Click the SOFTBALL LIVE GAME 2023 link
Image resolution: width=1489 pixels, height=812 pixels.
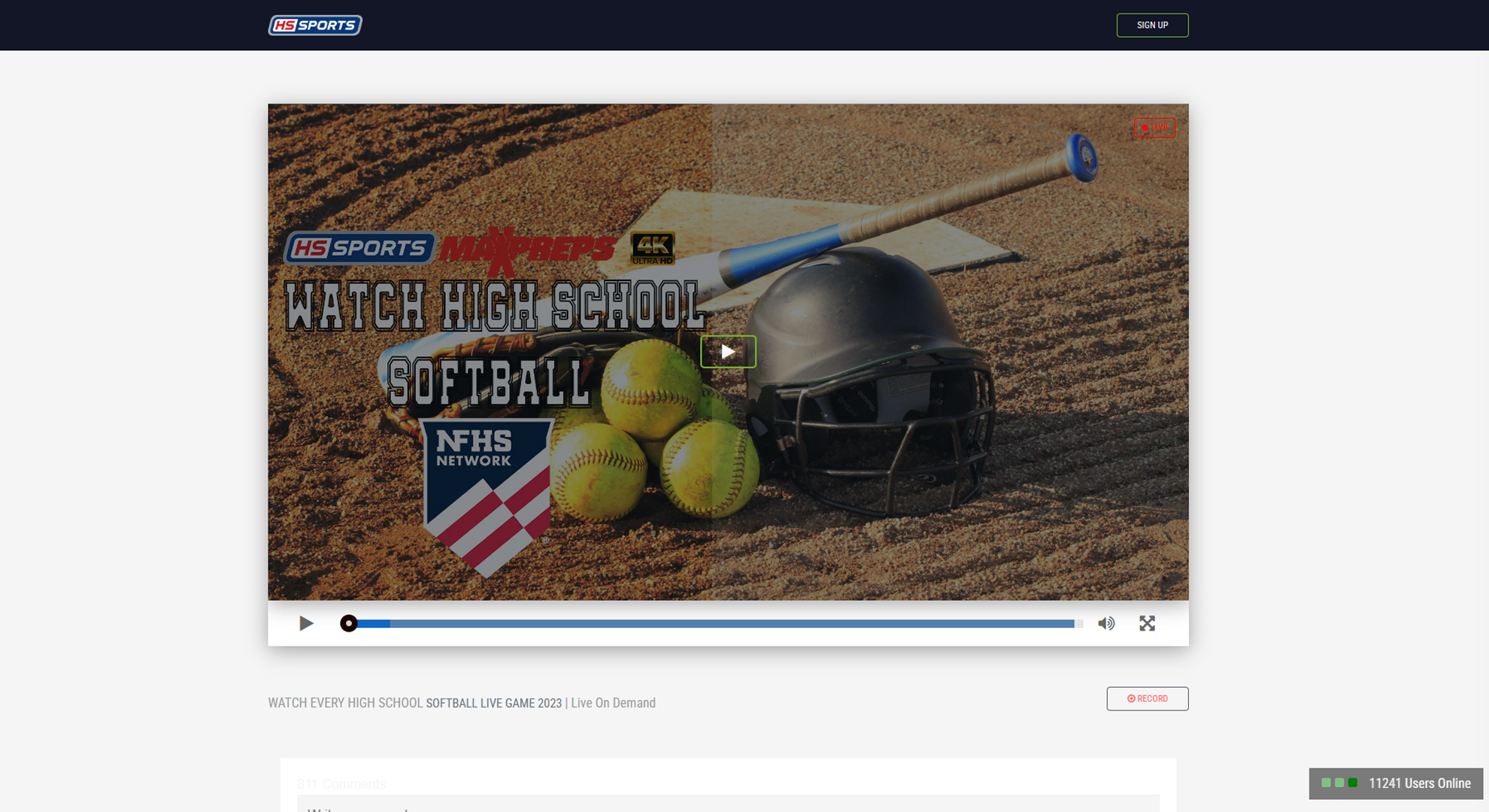coord(493,703)
